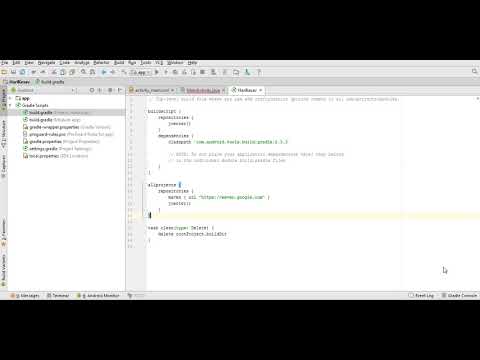Screen dimensions: 480x360
Task: Select the Gradle Scripts tree node
Action: point(32,105)
